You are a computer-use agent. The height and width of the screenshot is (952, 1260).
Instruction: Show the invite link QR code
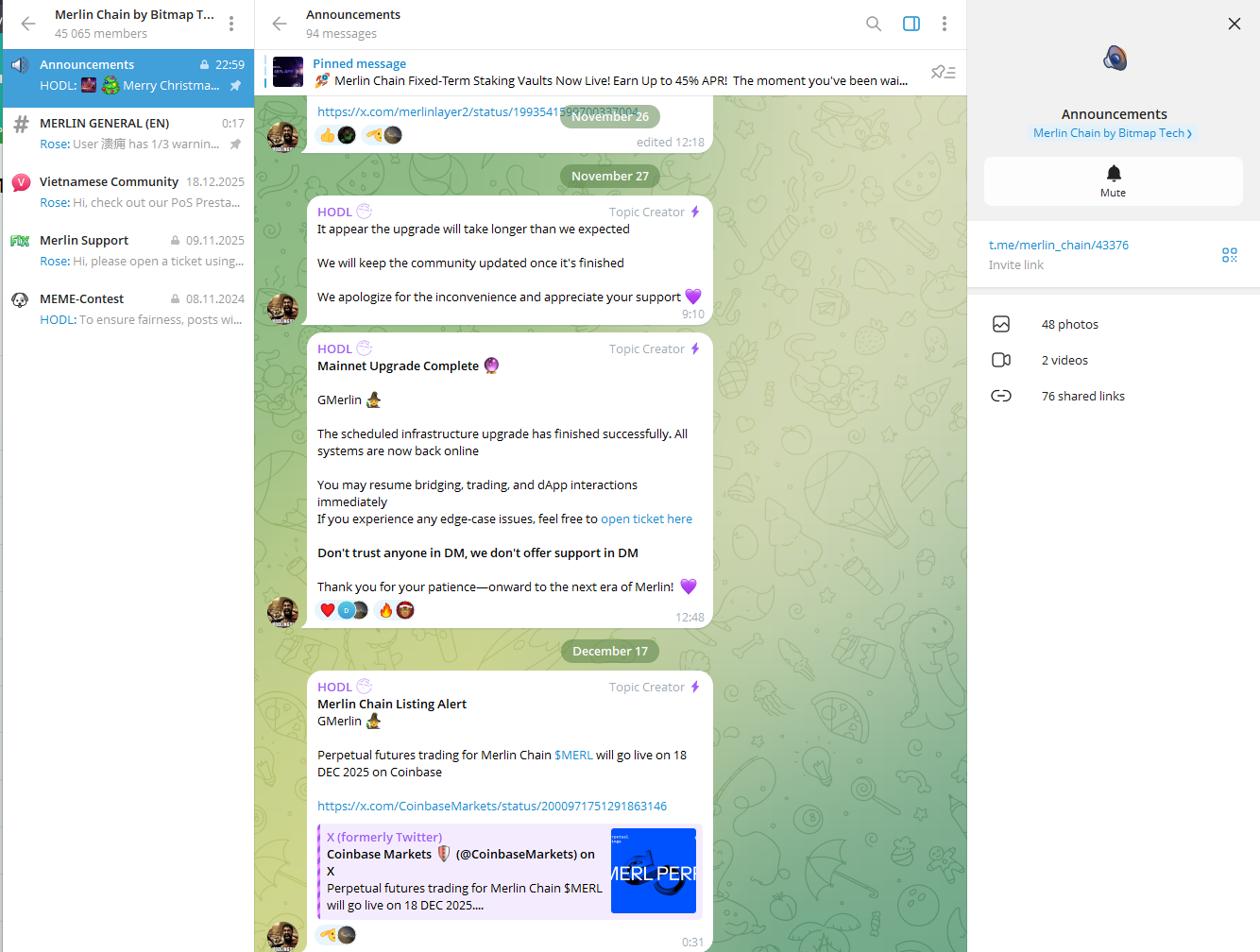[1229, 255]
